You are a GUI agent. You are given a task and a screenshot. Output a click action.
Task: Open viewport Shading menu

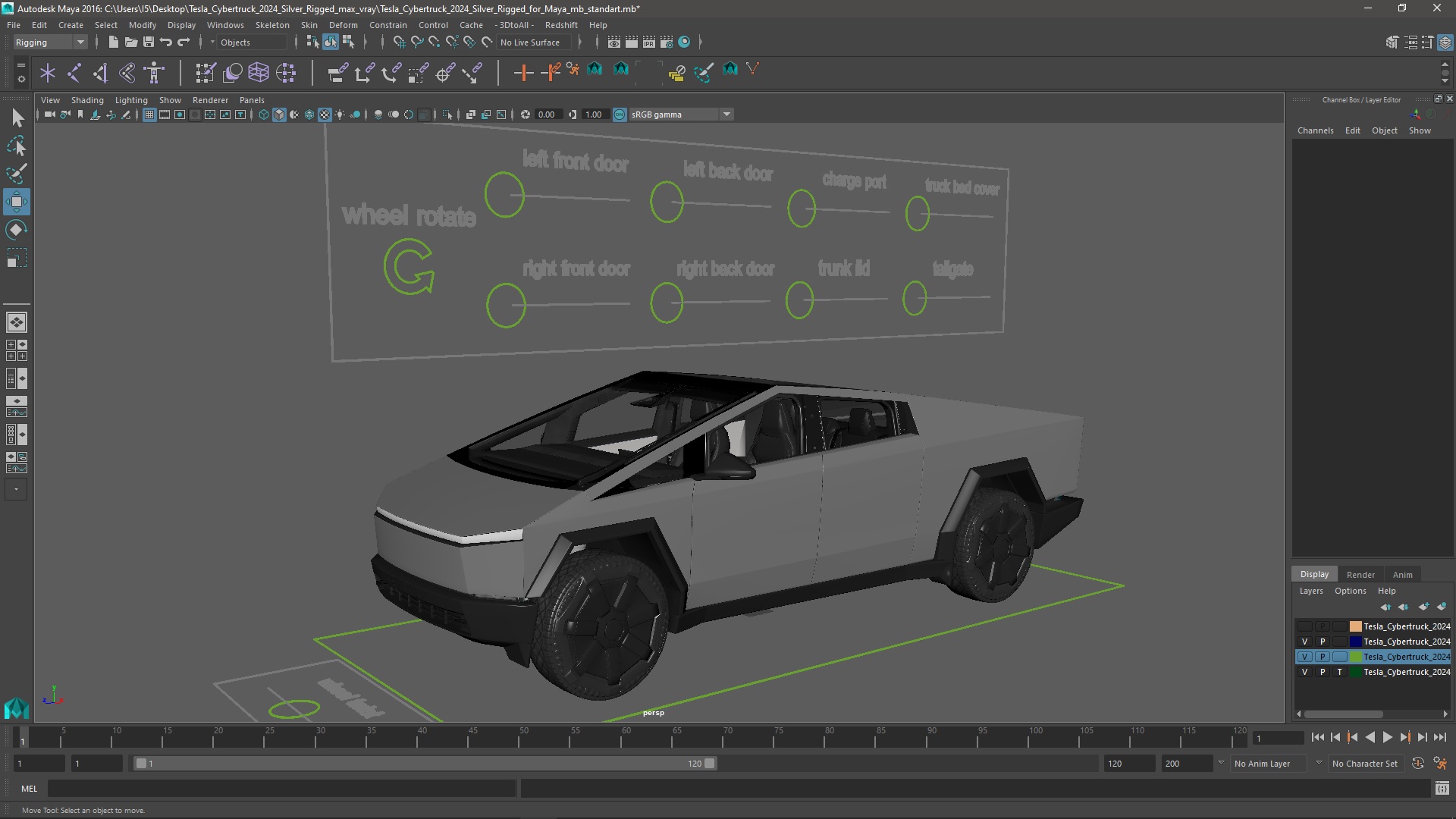[87, 100]
